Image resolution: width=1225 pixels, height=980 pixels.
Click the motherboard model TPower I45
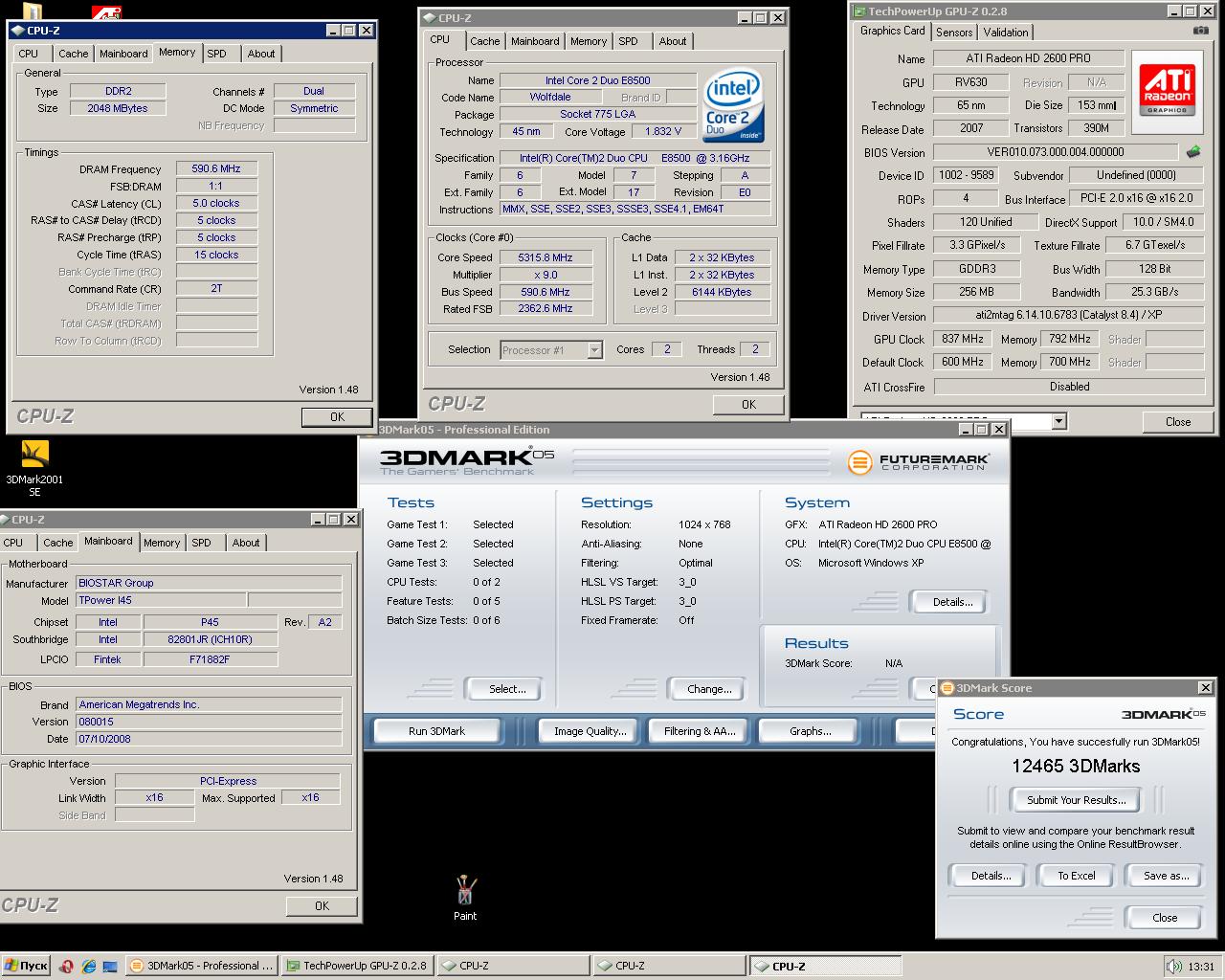[x=161, y=601]
